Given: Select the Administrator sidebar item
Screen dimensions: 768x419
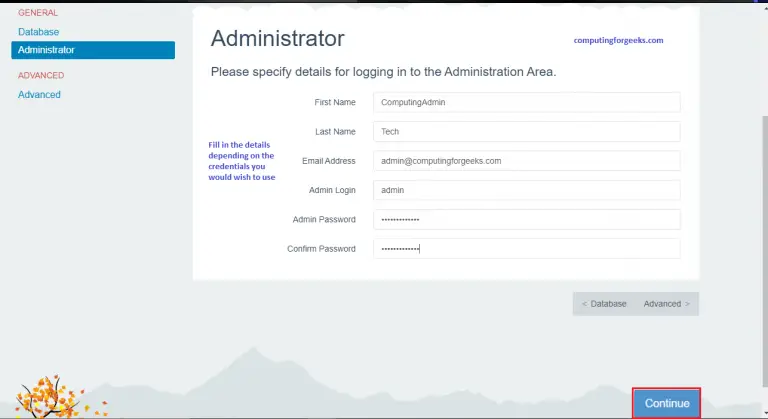Looking at the screenshot, I should (46, 50).
